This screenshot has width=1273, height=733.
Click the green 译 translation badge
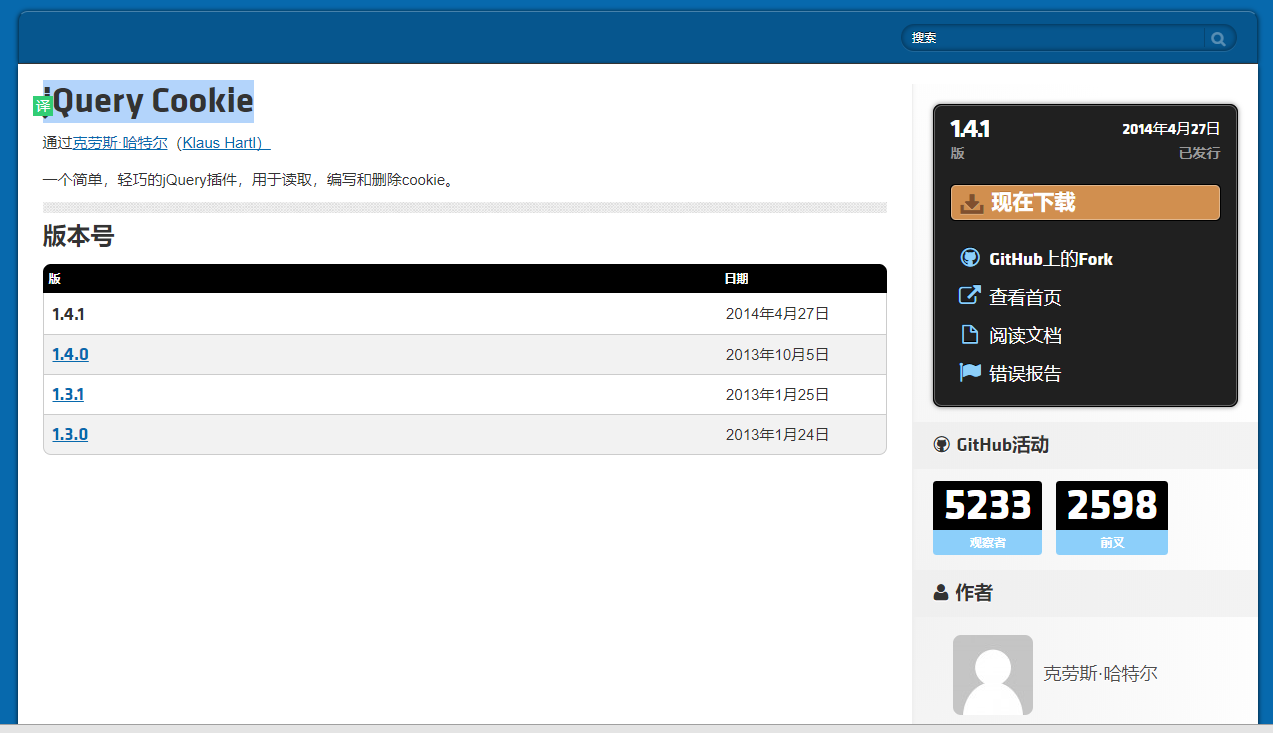point(42,104)
